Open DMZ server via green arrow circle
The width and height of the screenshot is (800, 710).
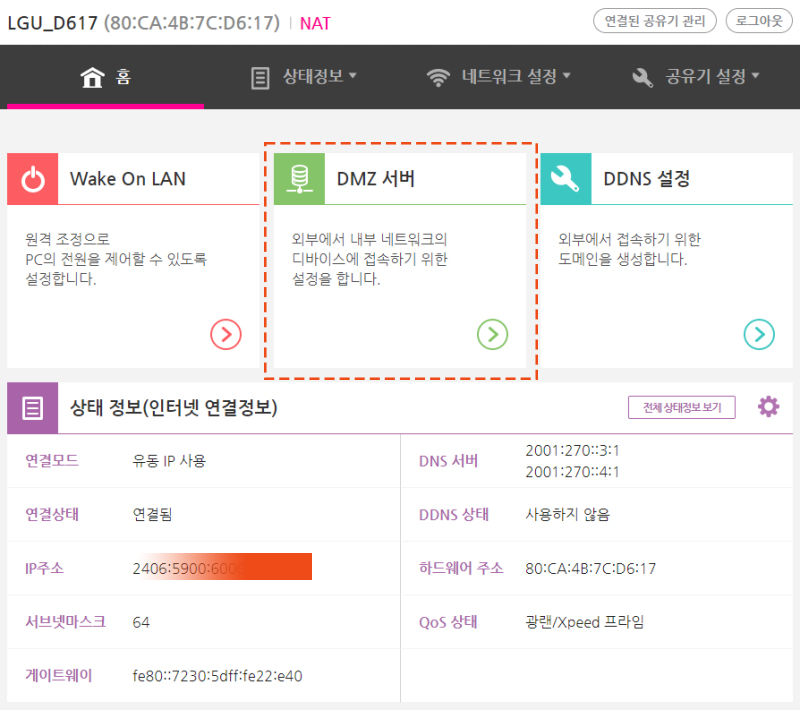pyautogui.click(x=492, y=334)
